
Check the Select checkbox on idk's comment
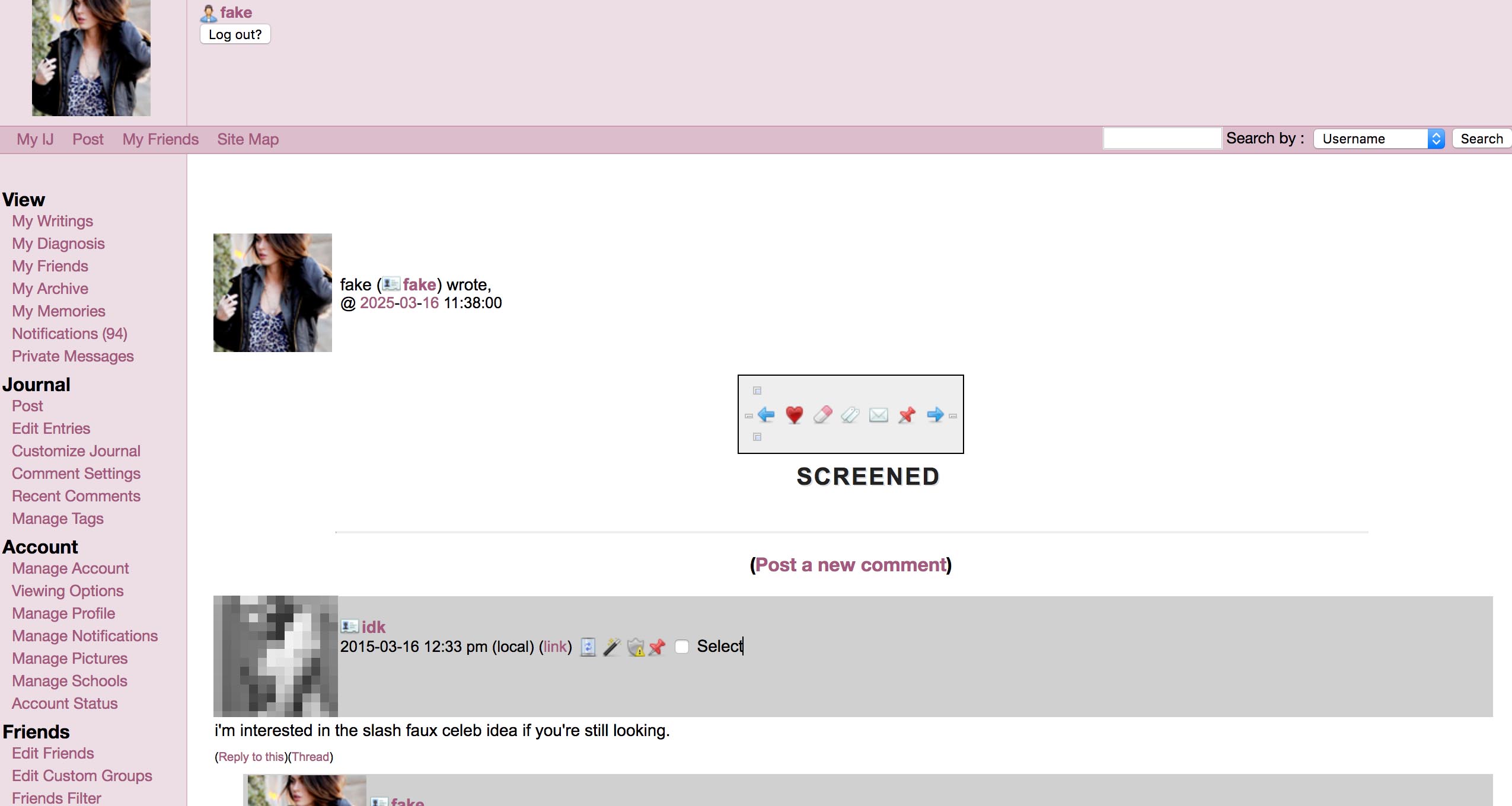point(681,647)
